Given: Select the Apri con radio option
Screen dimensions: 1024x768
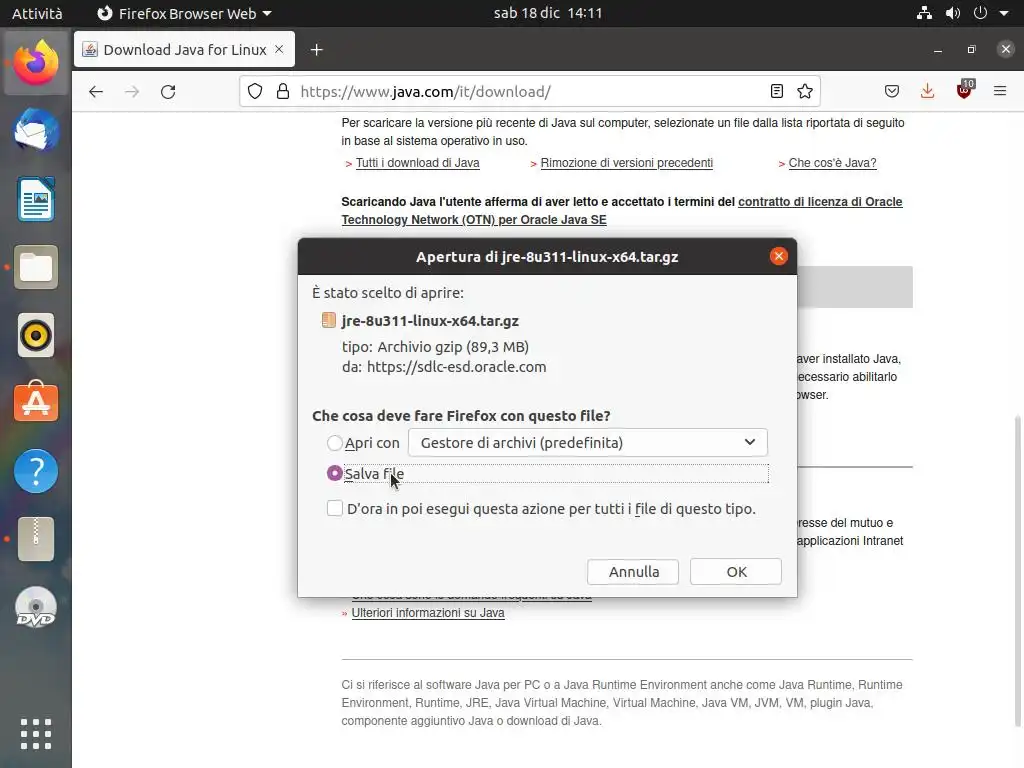Looking at the screenshot, I should (334, 443).
